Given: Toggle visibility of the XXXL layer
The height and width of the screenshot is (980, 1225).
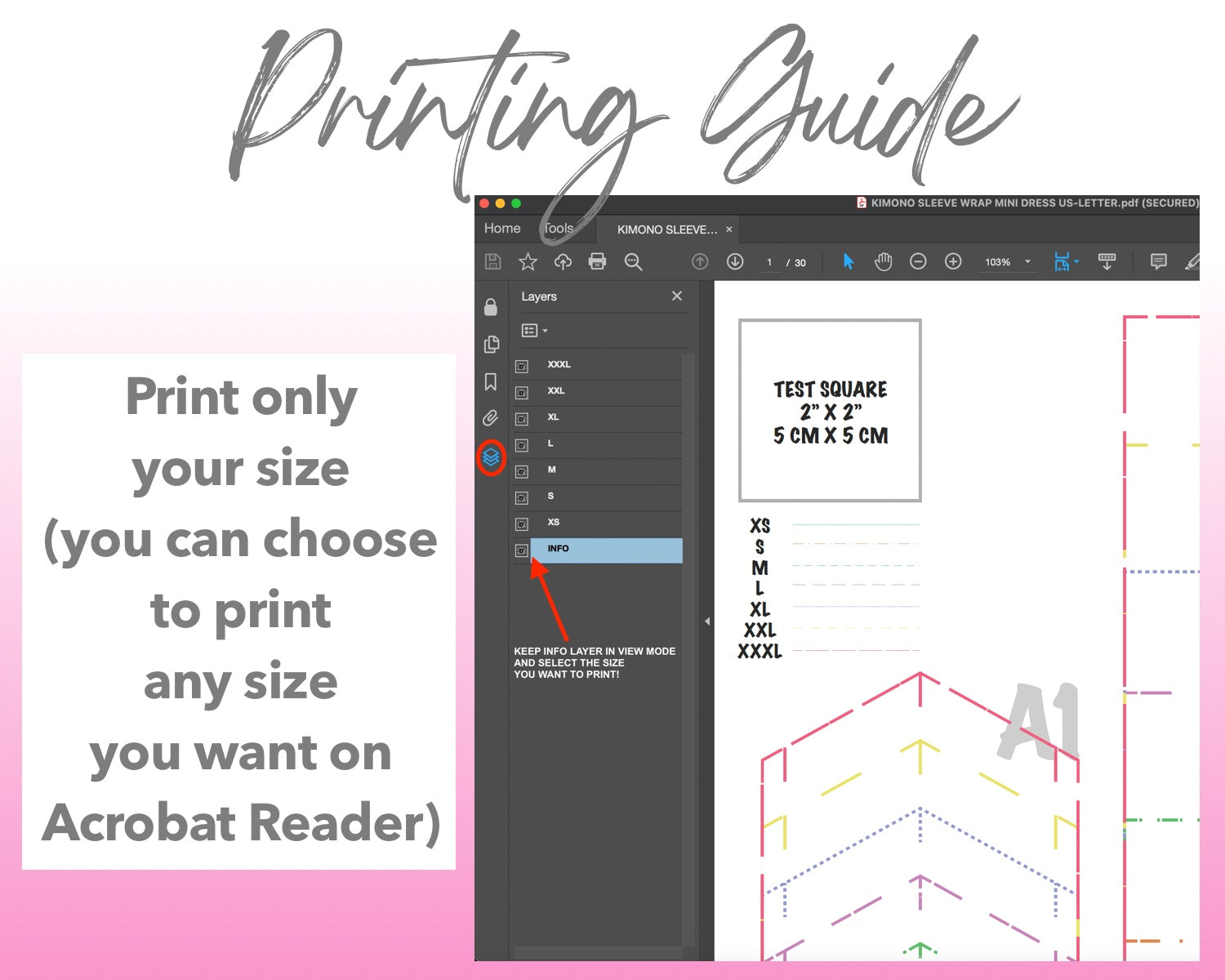Looking at the screenshot, I should (522, 367).
